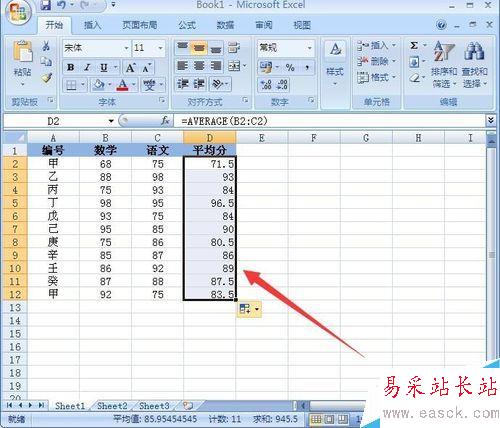Click the Paste clipboard icon

point(22,51)
